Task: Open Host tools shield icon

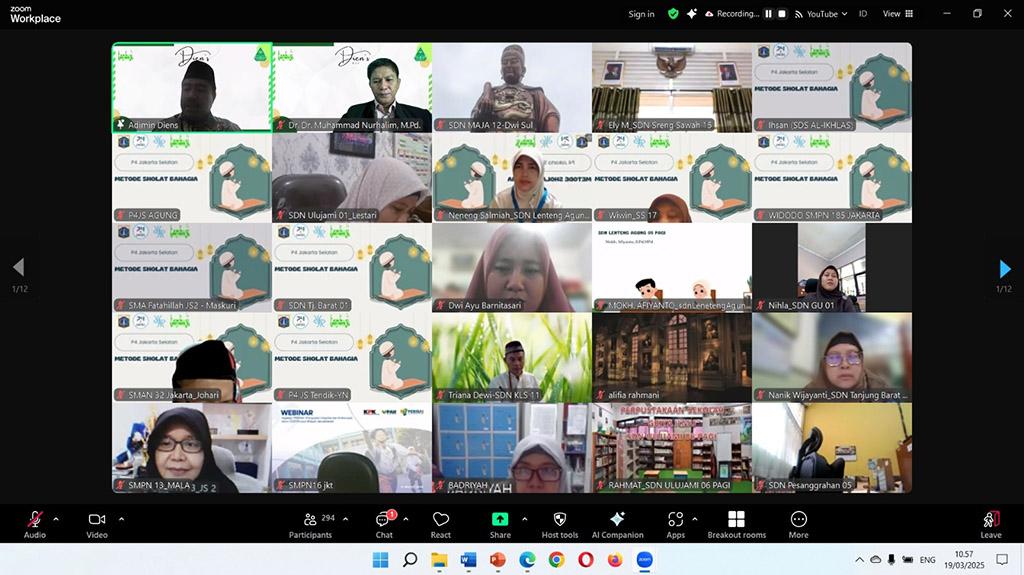Action: pos(559,523)
